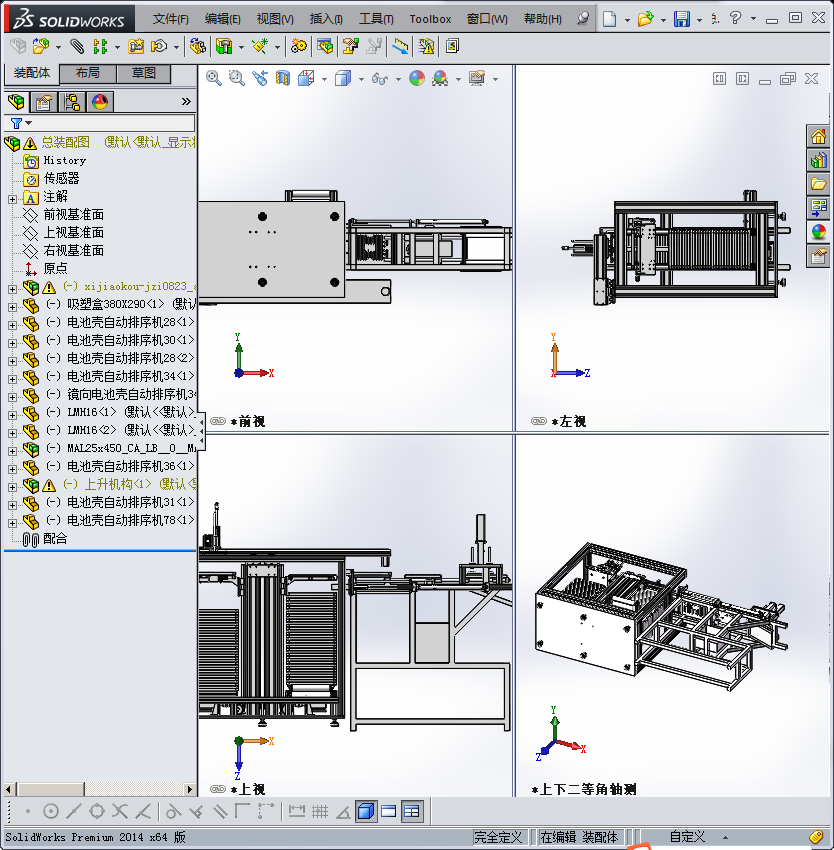
Task: Open the 插入(I) menu
Action: click(x=326, y=19)
